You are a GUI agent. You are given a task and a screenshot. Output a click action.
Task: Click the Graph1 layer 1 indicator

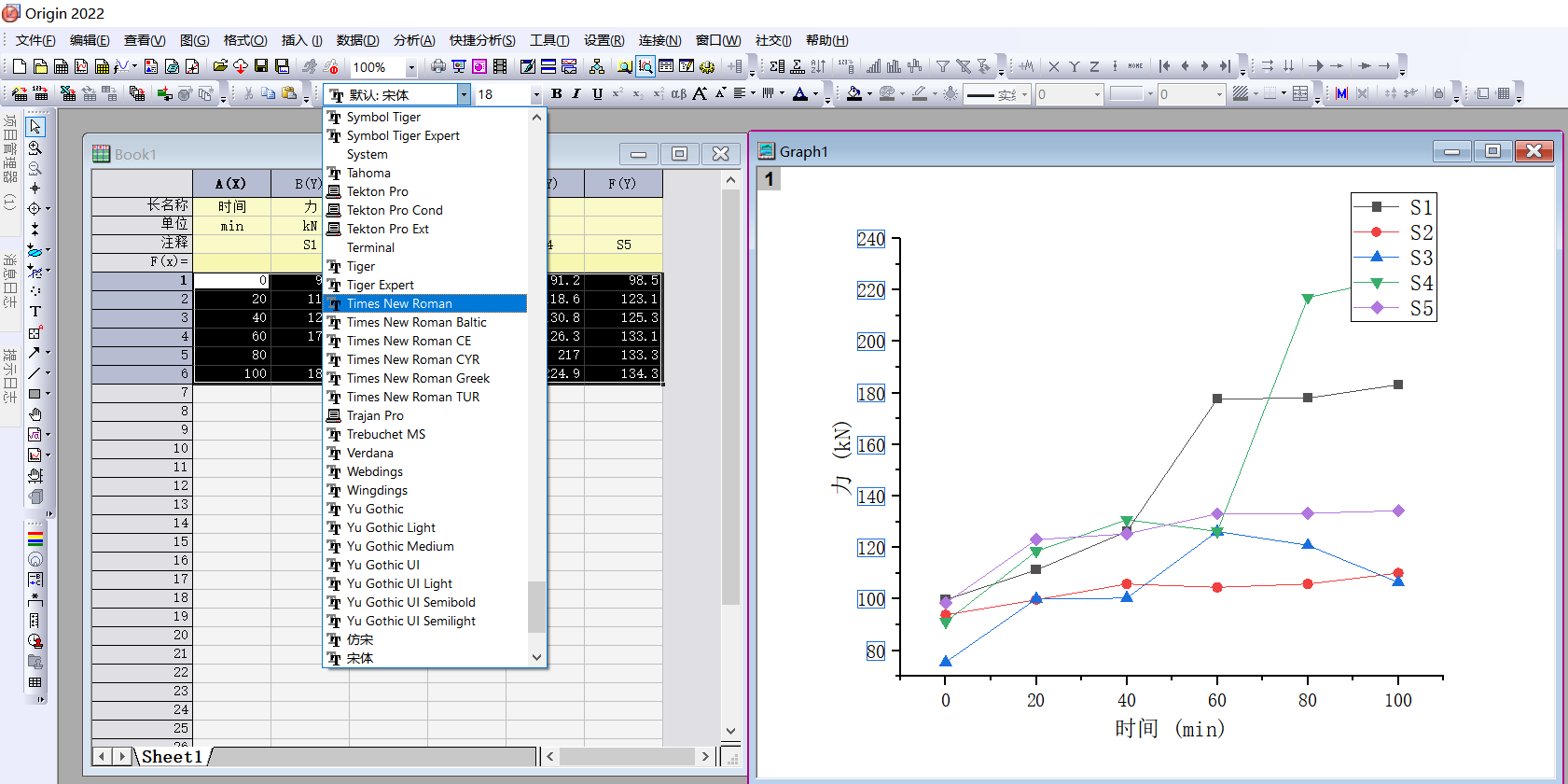[769, 178]
